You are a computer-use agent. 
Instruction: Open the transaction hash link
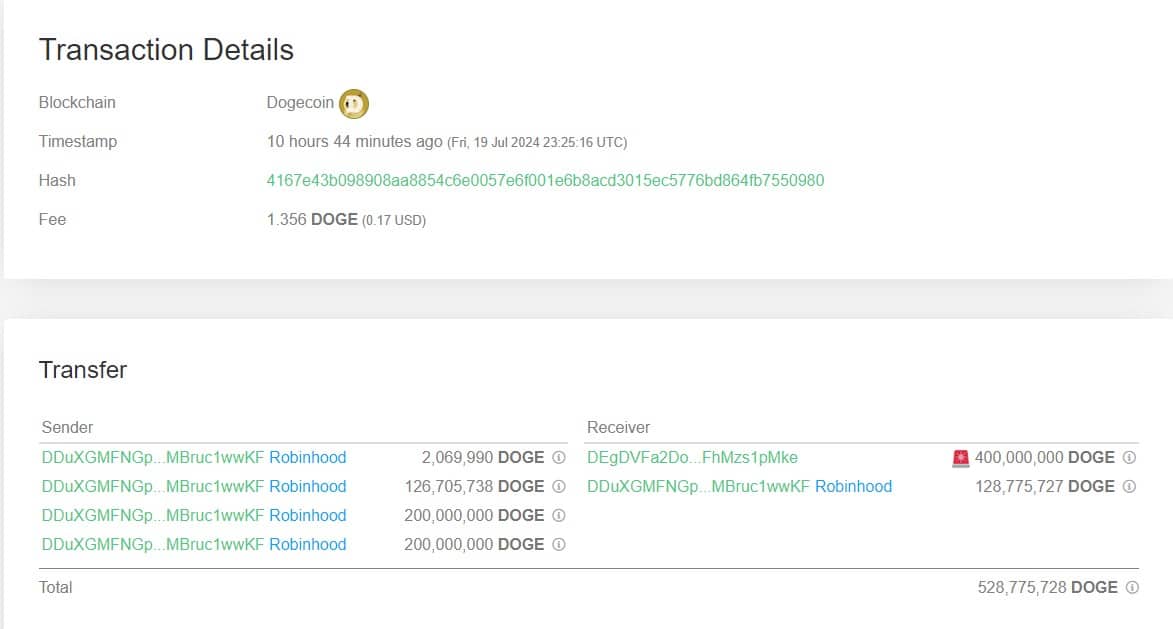(x=545, y=181)
